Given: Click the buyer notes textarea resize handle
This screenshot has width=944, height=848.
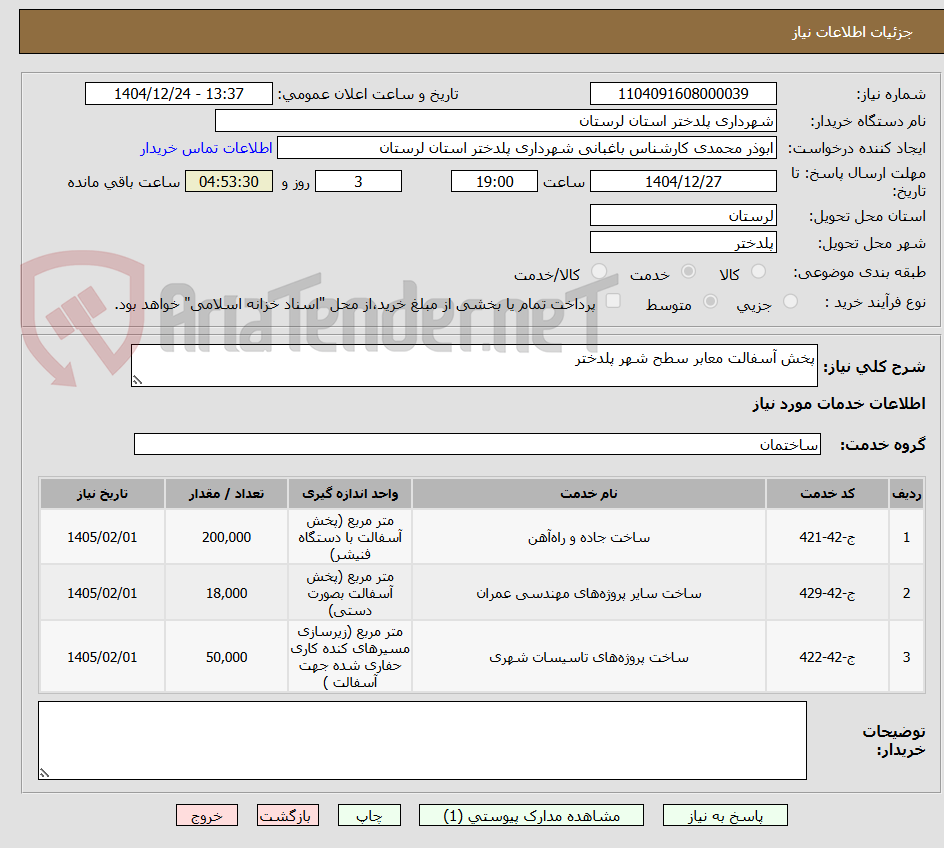Looking at the screenshot, I should tap(44, 773).
